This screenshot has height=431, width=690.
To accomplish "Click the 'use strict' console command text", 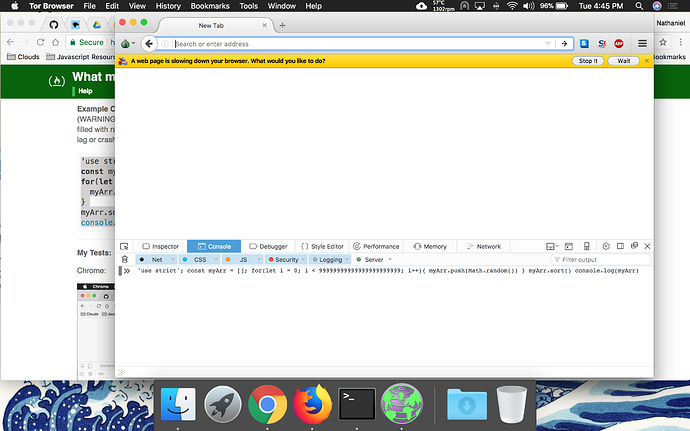I will [388, 271].
